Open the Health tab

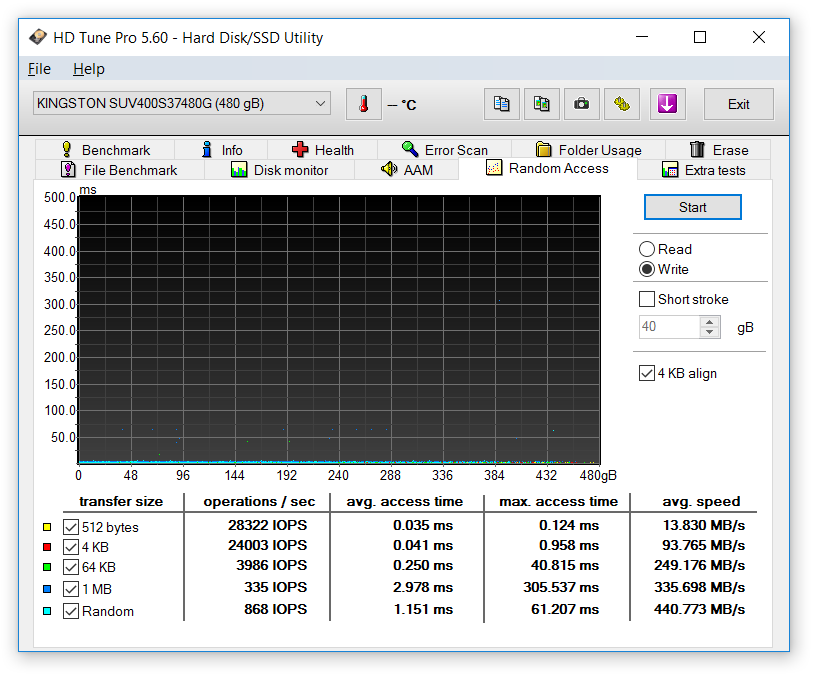[x=323, y=150]
